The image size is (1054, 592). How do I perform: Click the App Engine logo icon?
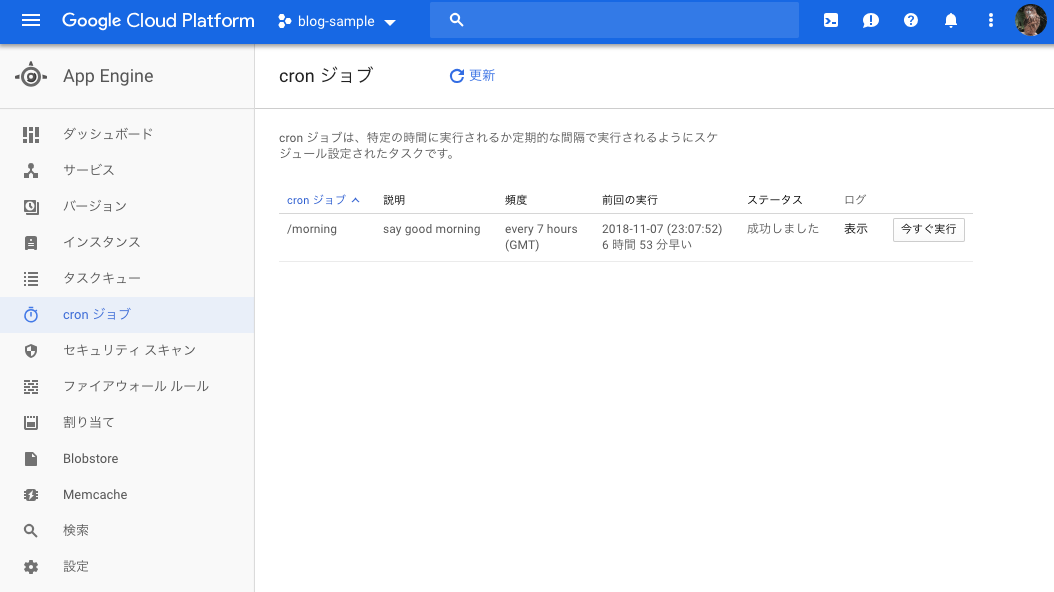(31, 76)
